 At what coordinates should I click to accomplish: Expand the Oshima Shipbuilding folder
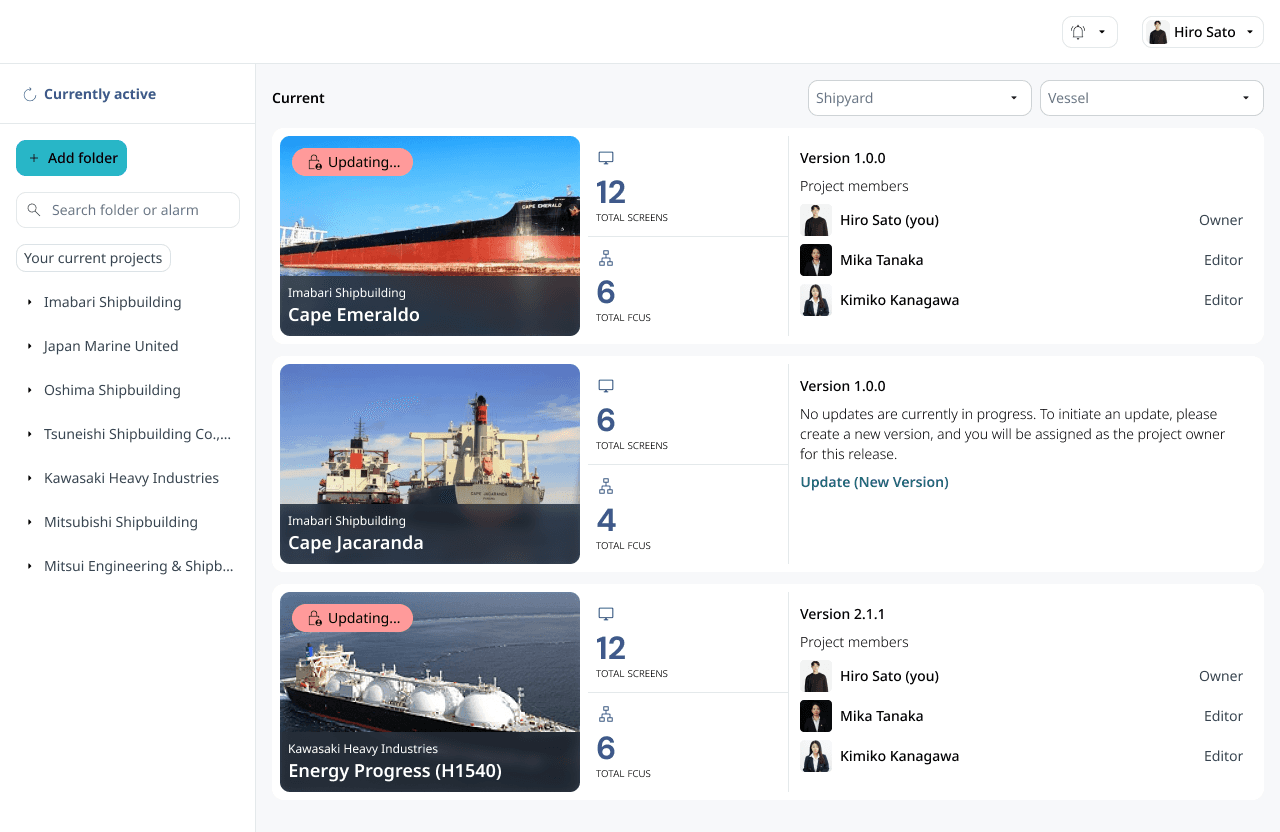tap(30, 390)
